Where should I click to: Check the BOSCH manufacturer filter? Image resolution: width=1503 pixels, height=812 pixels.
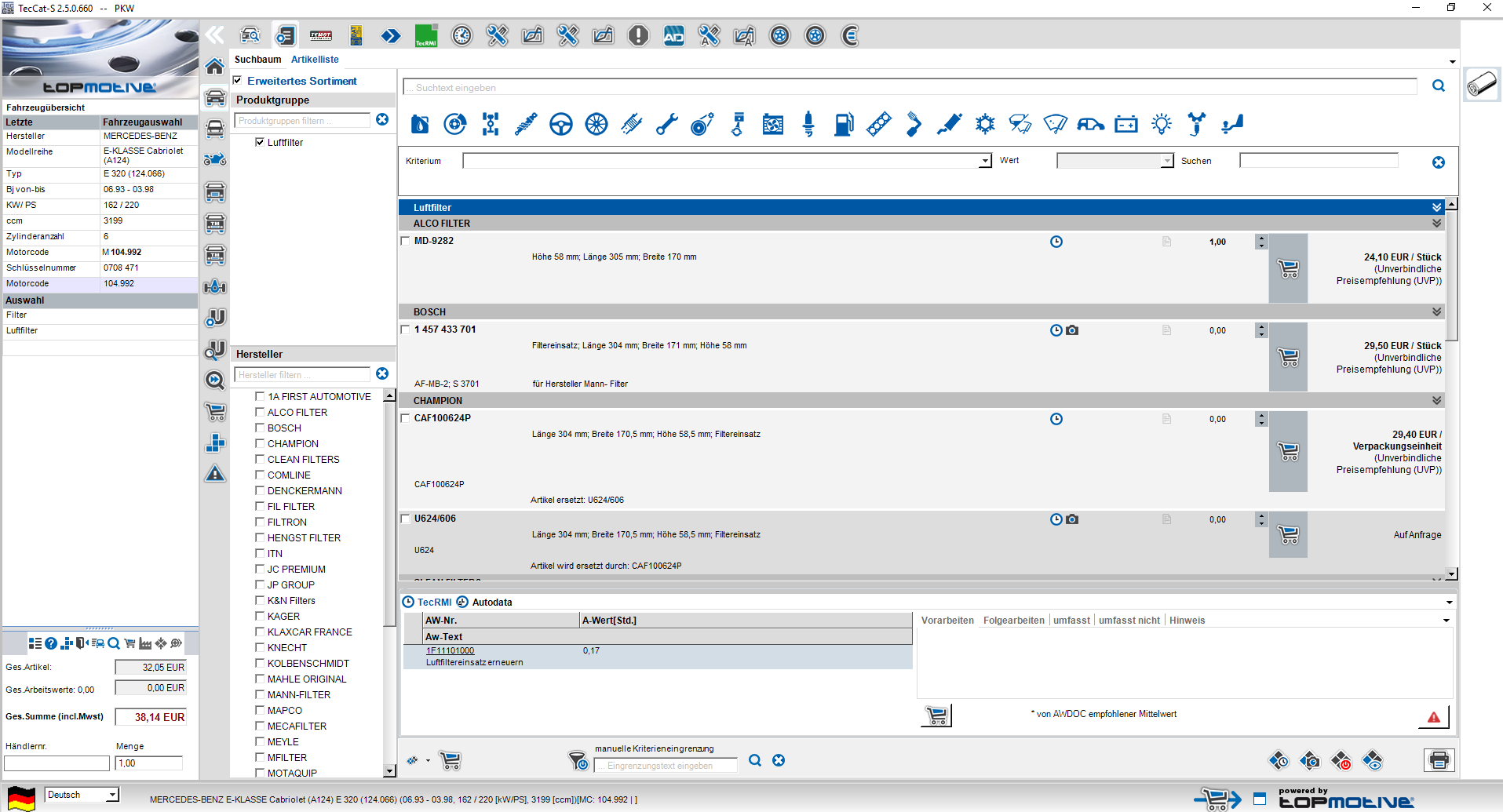point(260,428)
